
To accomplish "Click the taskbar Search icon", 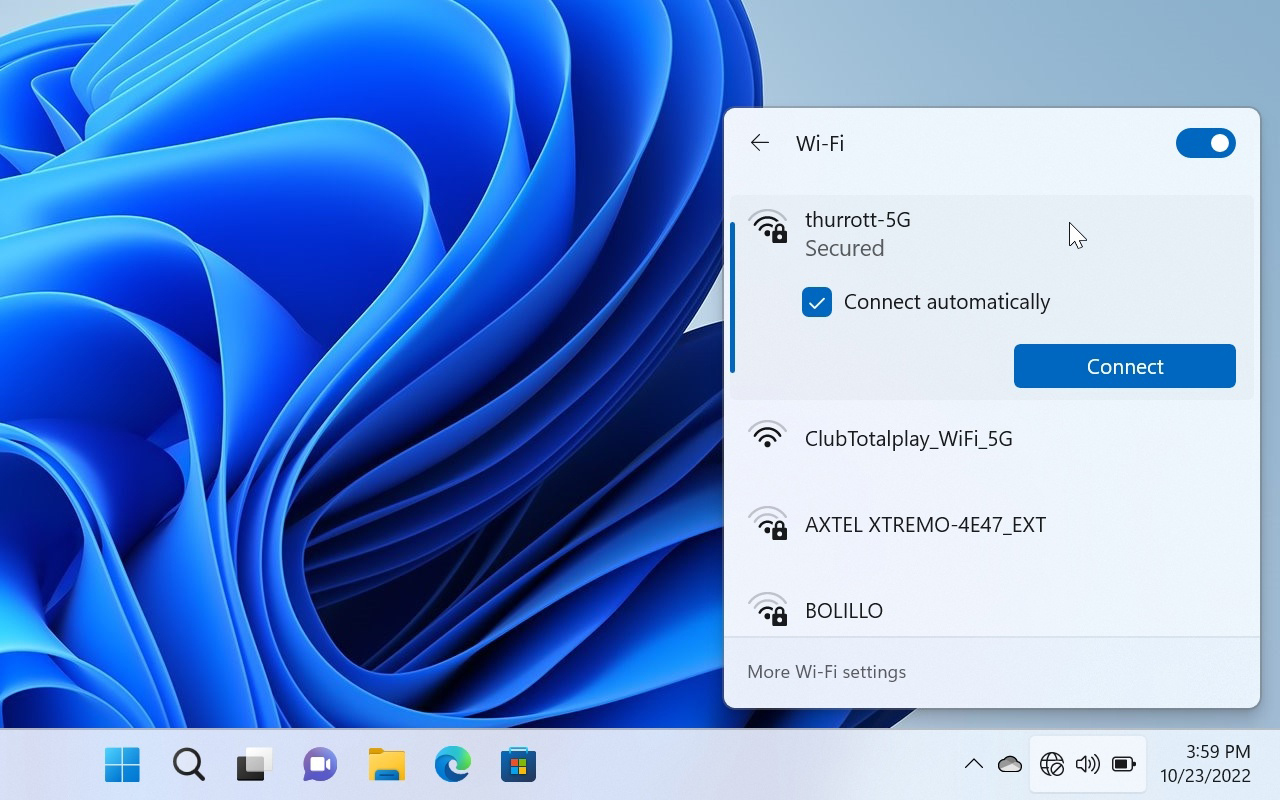I will click(188, 765).
